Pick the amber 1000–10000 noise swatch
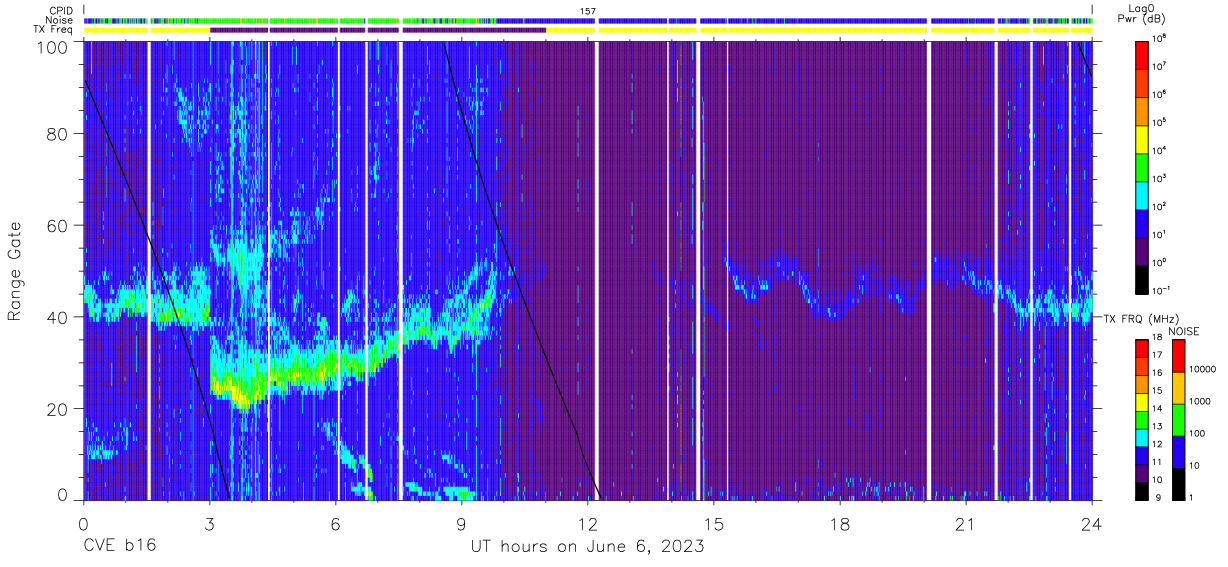1228x567 pixels. click(x=1178, y=388)
